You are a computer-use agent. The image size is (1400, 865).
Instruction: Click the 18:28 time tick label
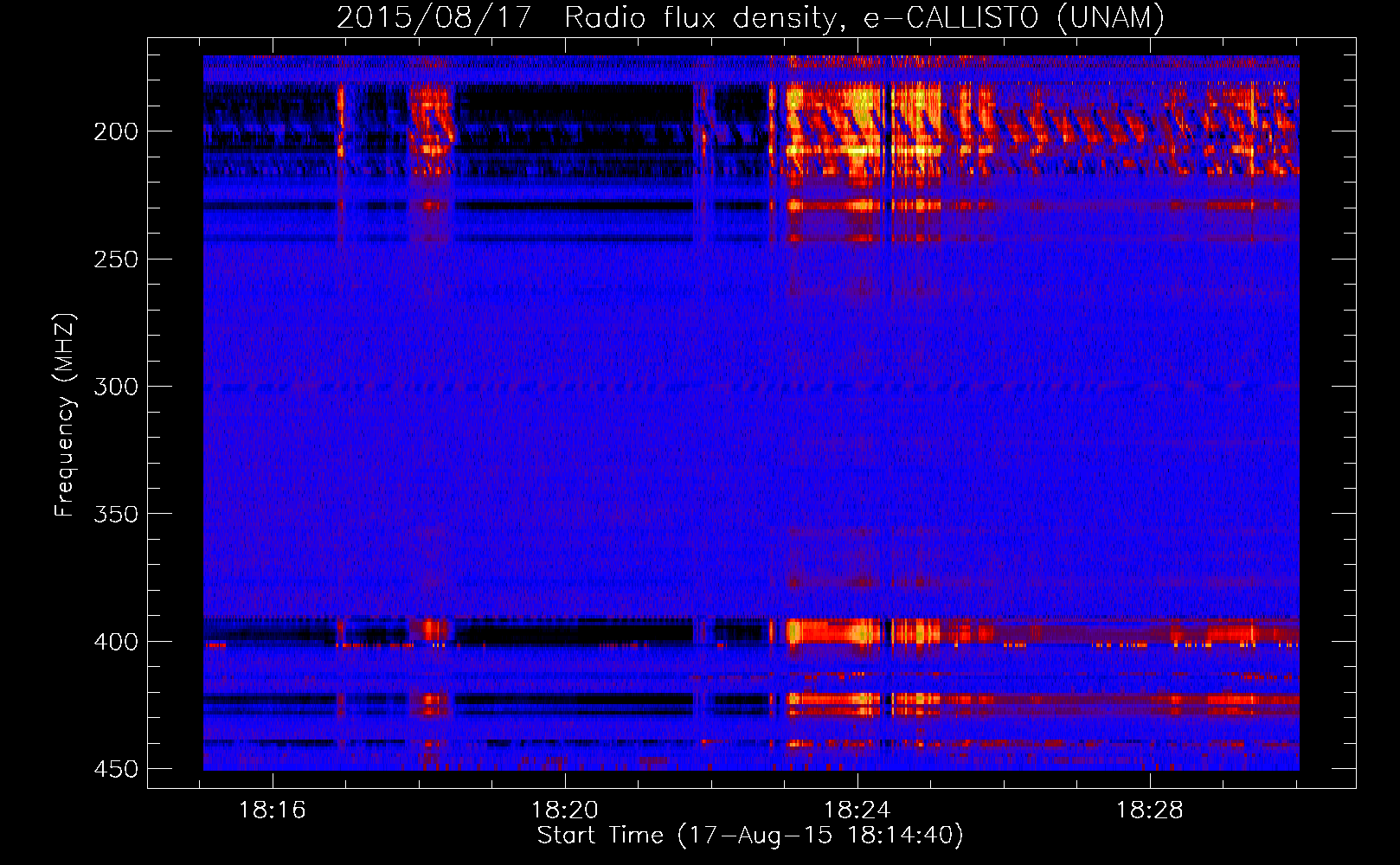tap(1150, 811)
